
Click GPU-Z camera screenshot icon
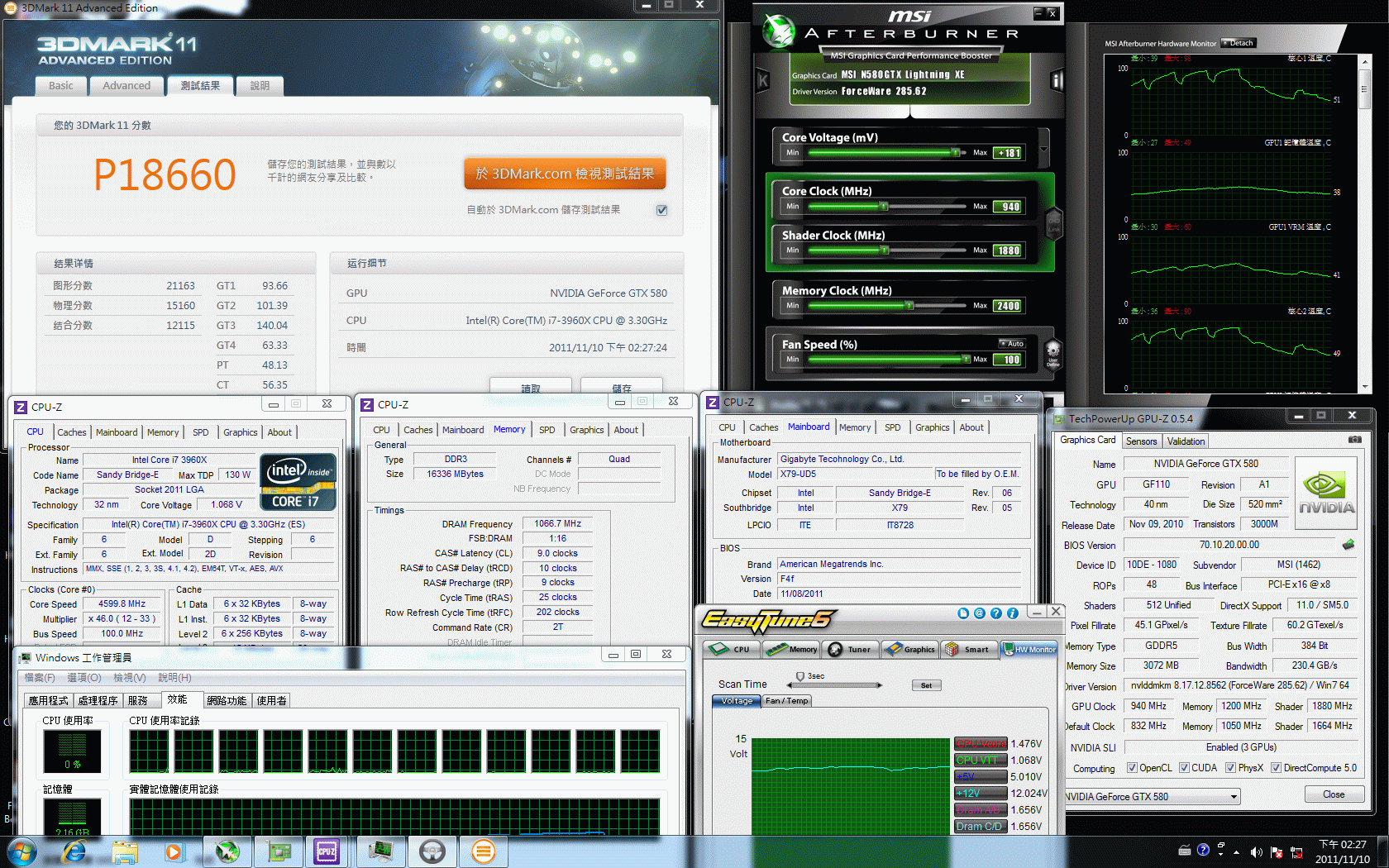pos(1355,440)
